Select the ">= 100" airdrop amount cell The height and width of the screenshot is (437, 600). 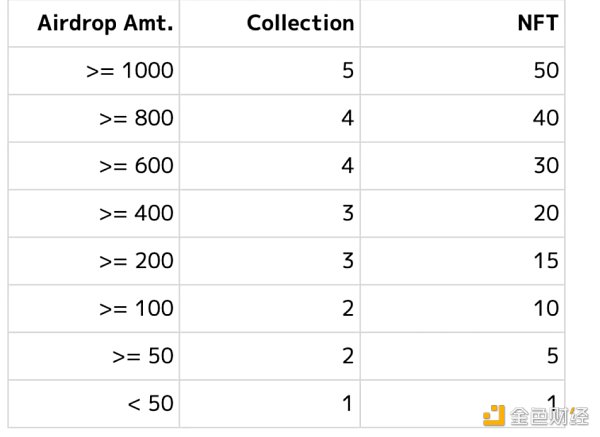(x=137, y=308)
